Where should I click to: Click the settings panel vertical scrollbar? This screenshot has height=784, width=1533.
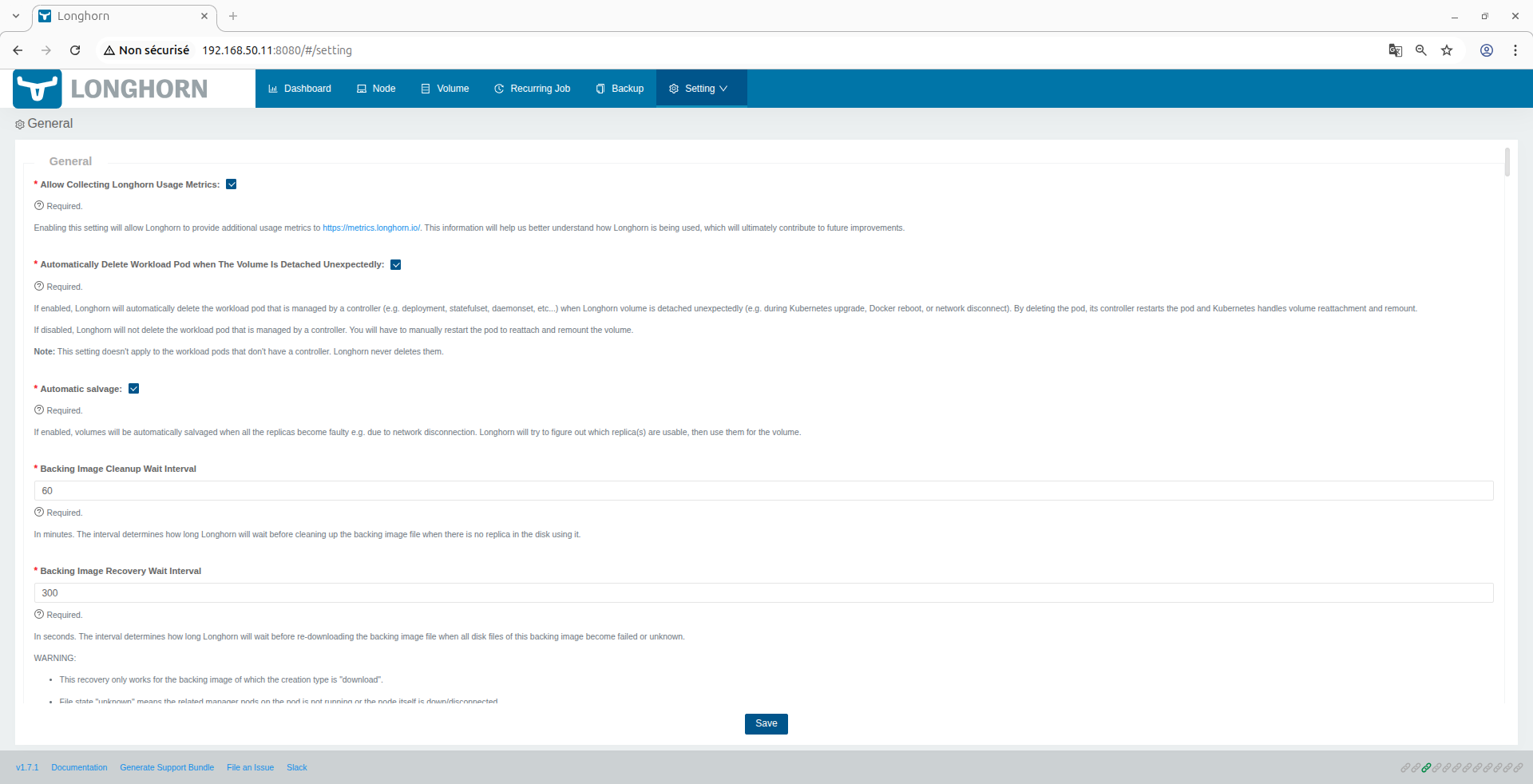point(1507,161)
